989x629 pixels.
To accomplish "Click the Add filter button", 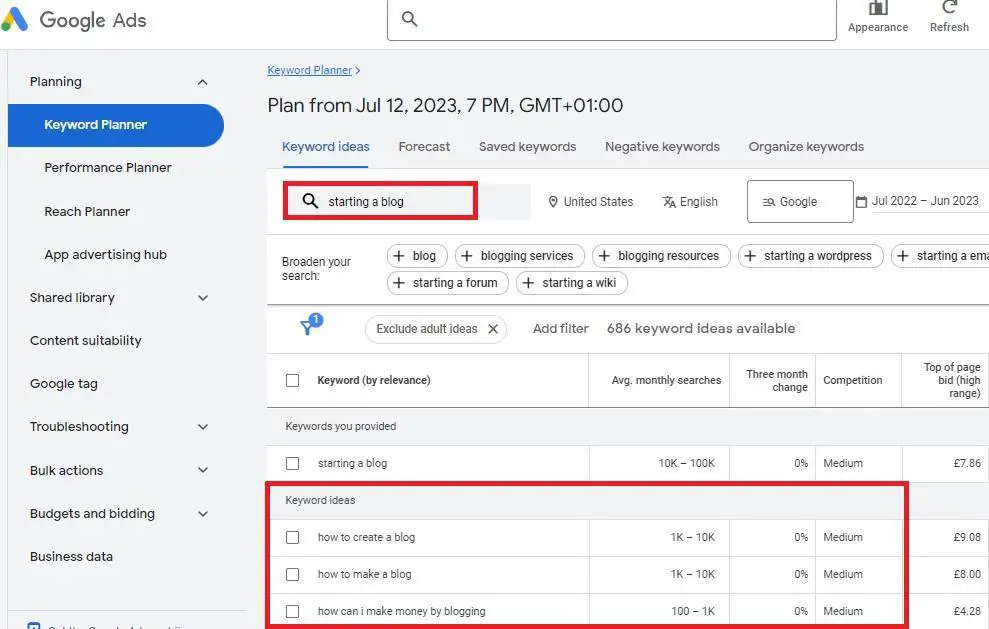I will pyautogui.click(x=560, y=329).
